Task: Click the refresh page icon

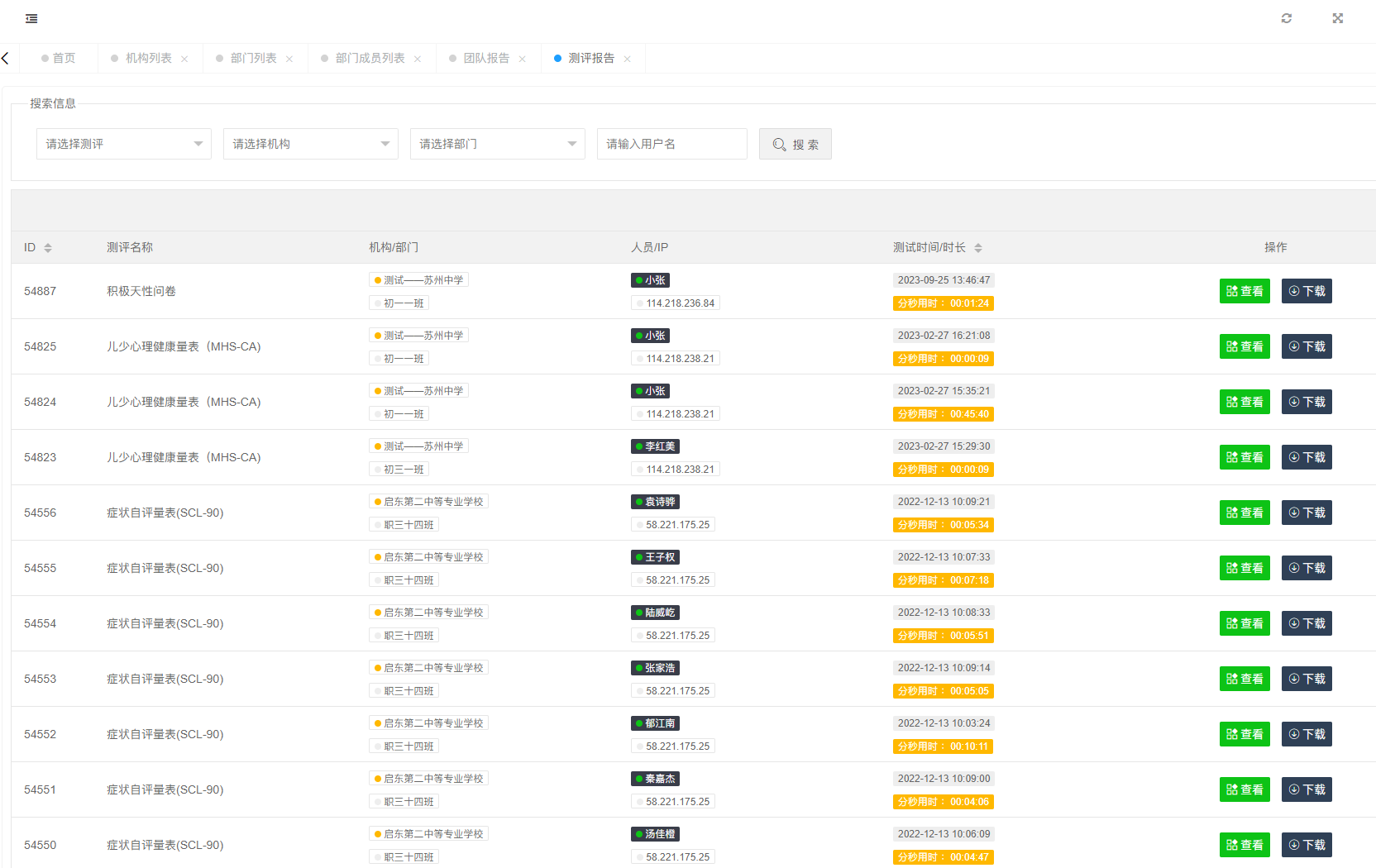Action: coord(1287,18)
